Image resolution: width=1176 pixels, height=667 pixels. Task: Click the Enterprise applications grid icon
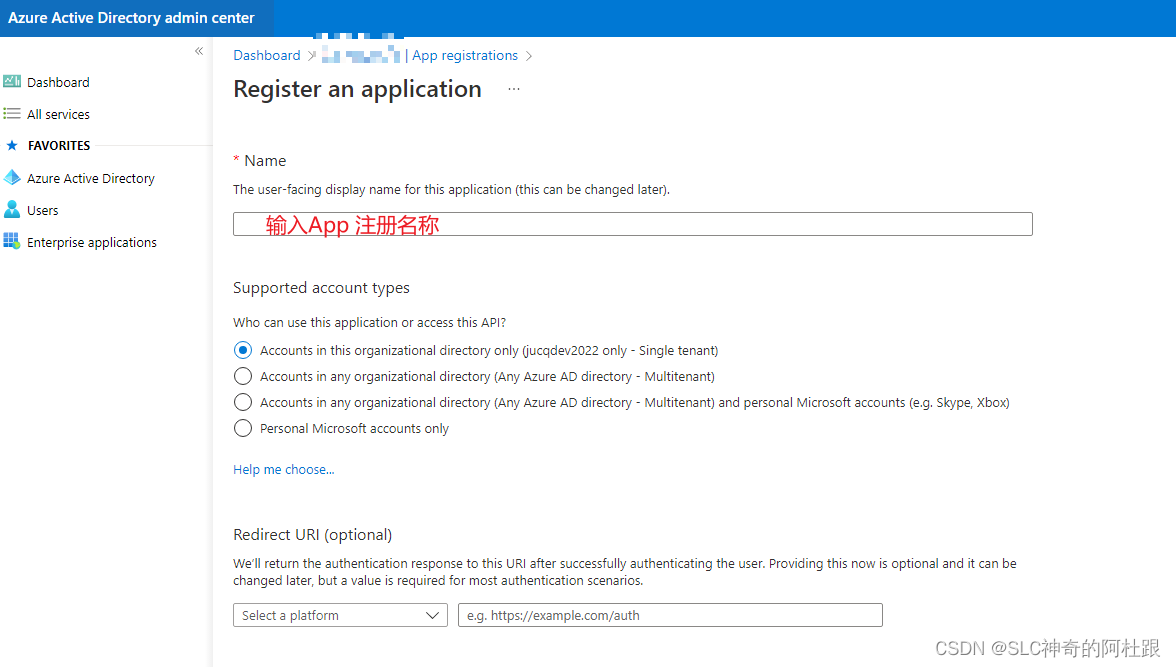click(12, 242)
